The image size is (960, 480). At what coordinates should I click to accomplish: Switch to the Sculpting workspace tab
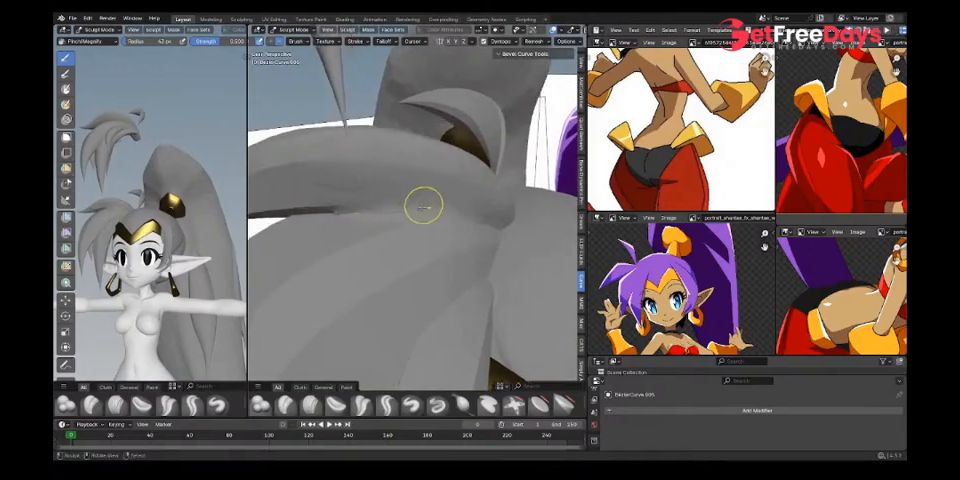point(241,20)
